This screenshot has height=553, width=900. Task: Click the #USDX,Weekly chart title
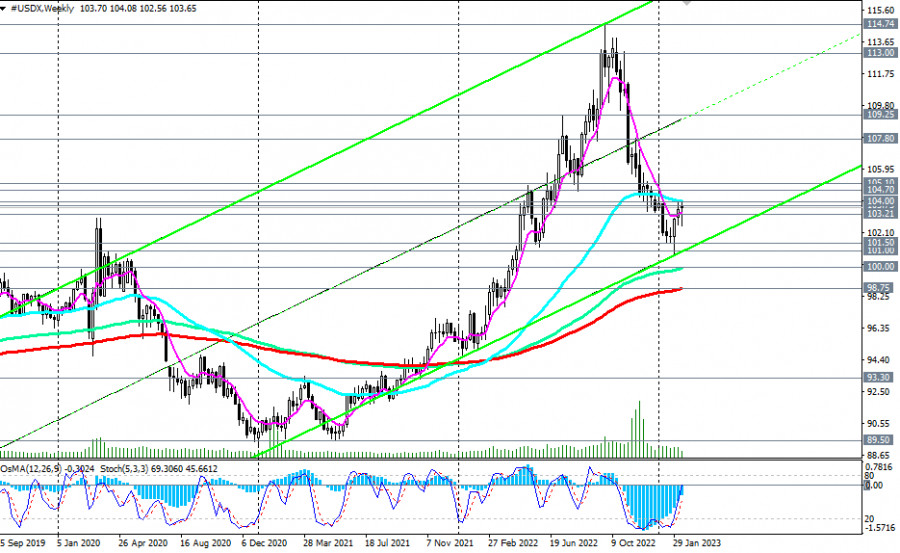coord(45,7)
